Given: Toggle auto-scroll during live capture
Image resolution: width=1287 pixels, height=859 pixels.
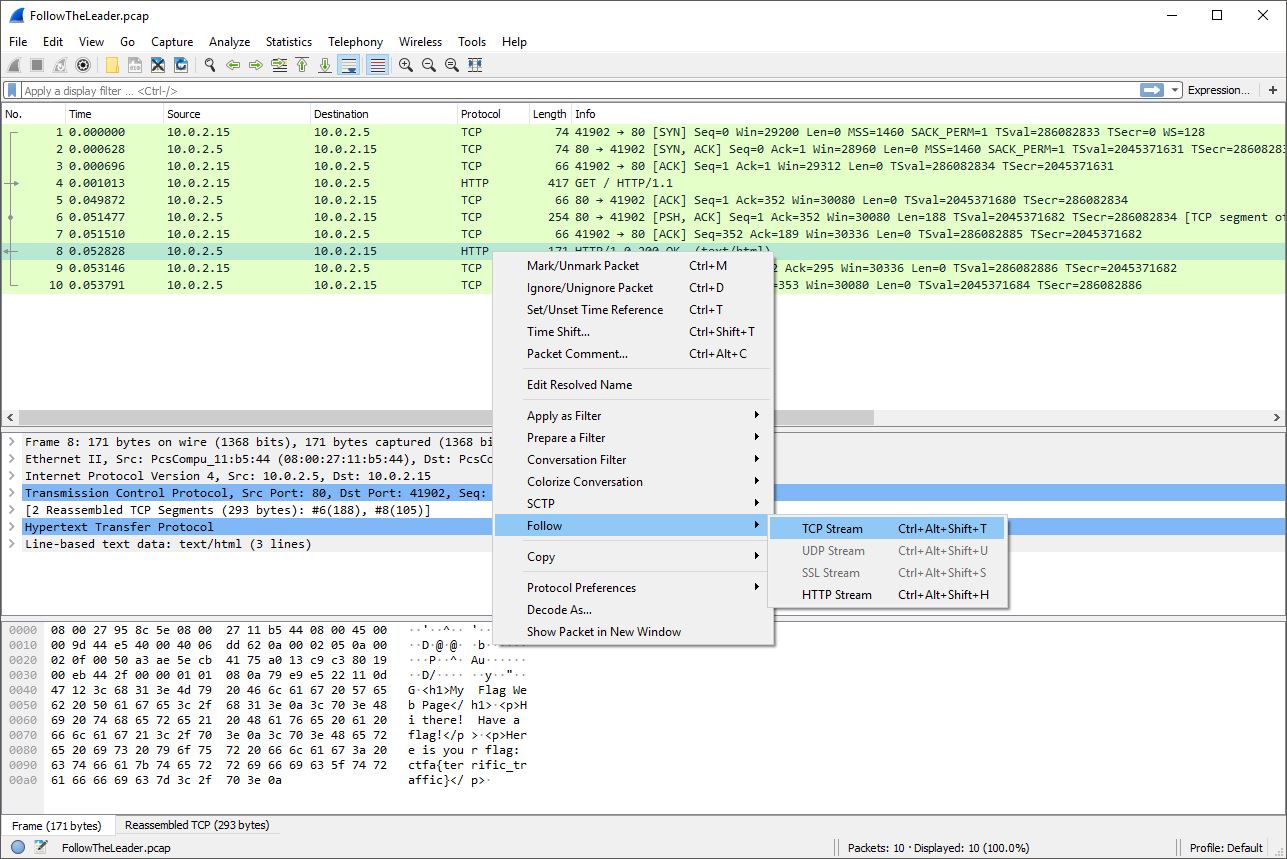Looking at the screenshot, I should click(x=349, y=65).
